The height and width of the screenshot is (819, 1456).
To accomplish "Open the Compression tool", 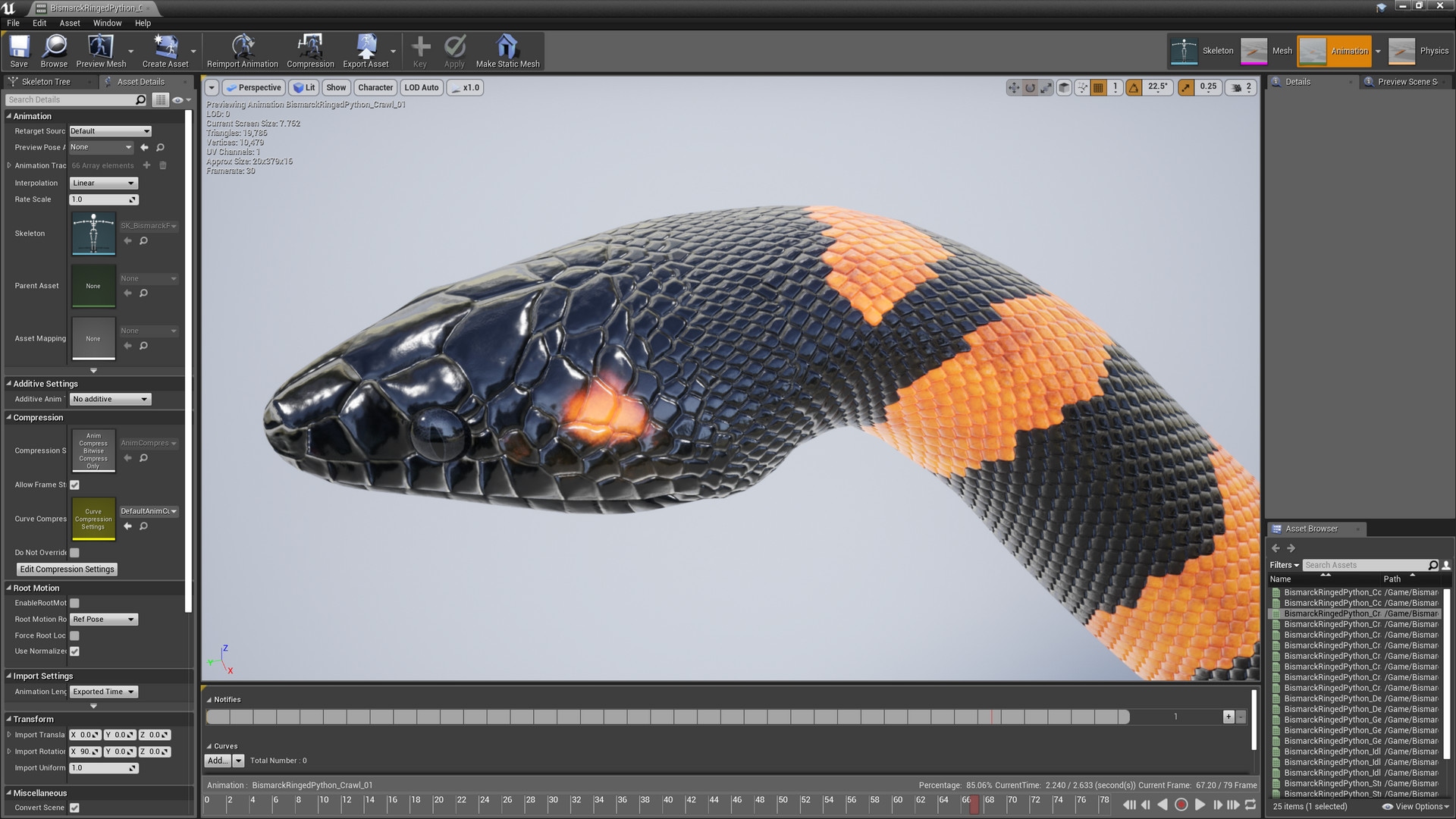I will 310,51.
